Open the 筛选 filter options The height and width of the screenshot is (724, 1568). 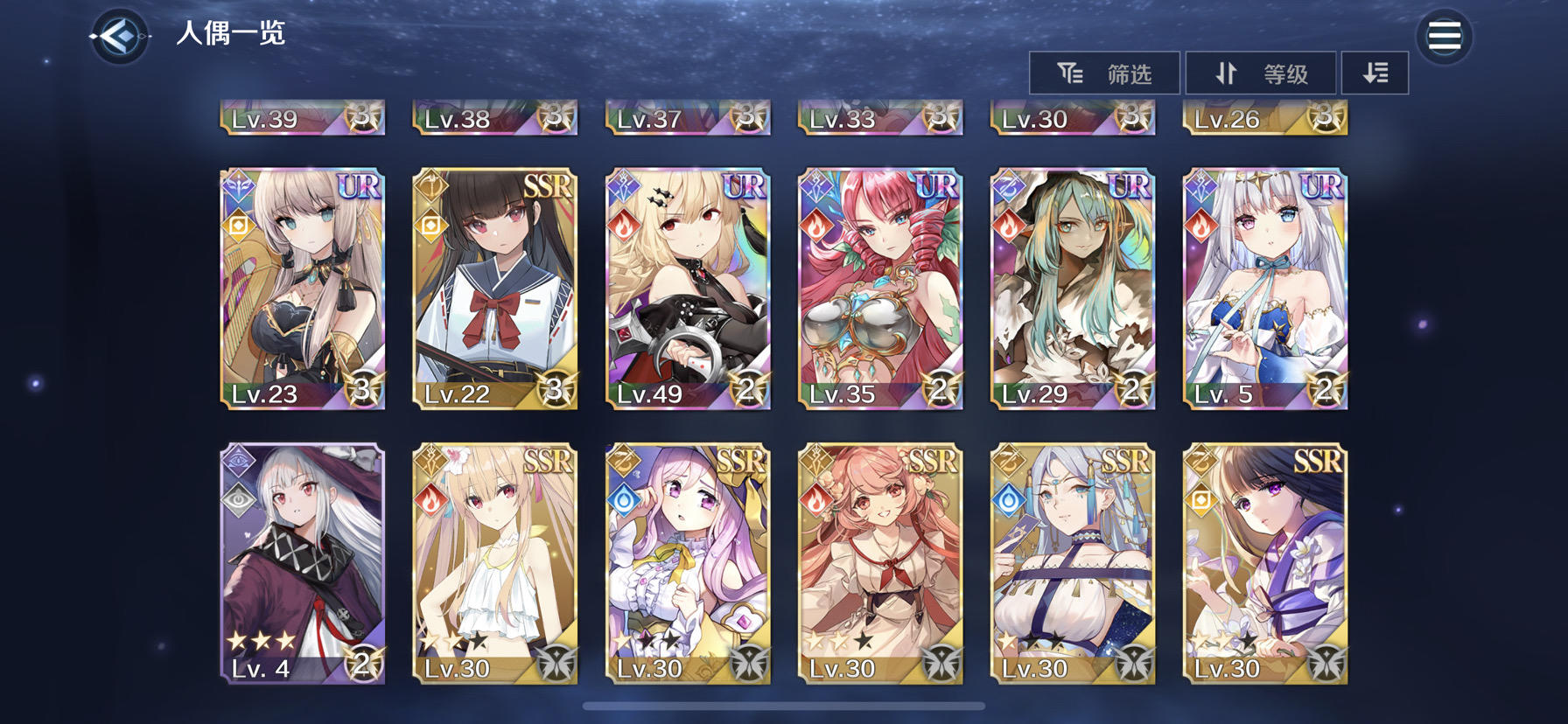click(1104, 73)
